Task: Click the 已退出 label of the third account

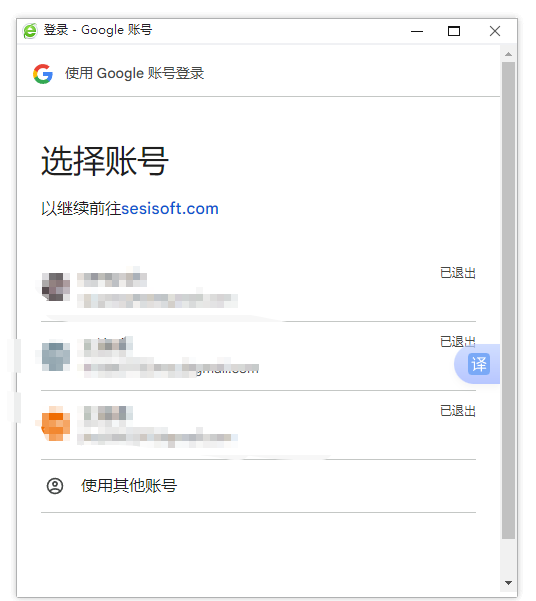Action: click(x=458, y=411)
